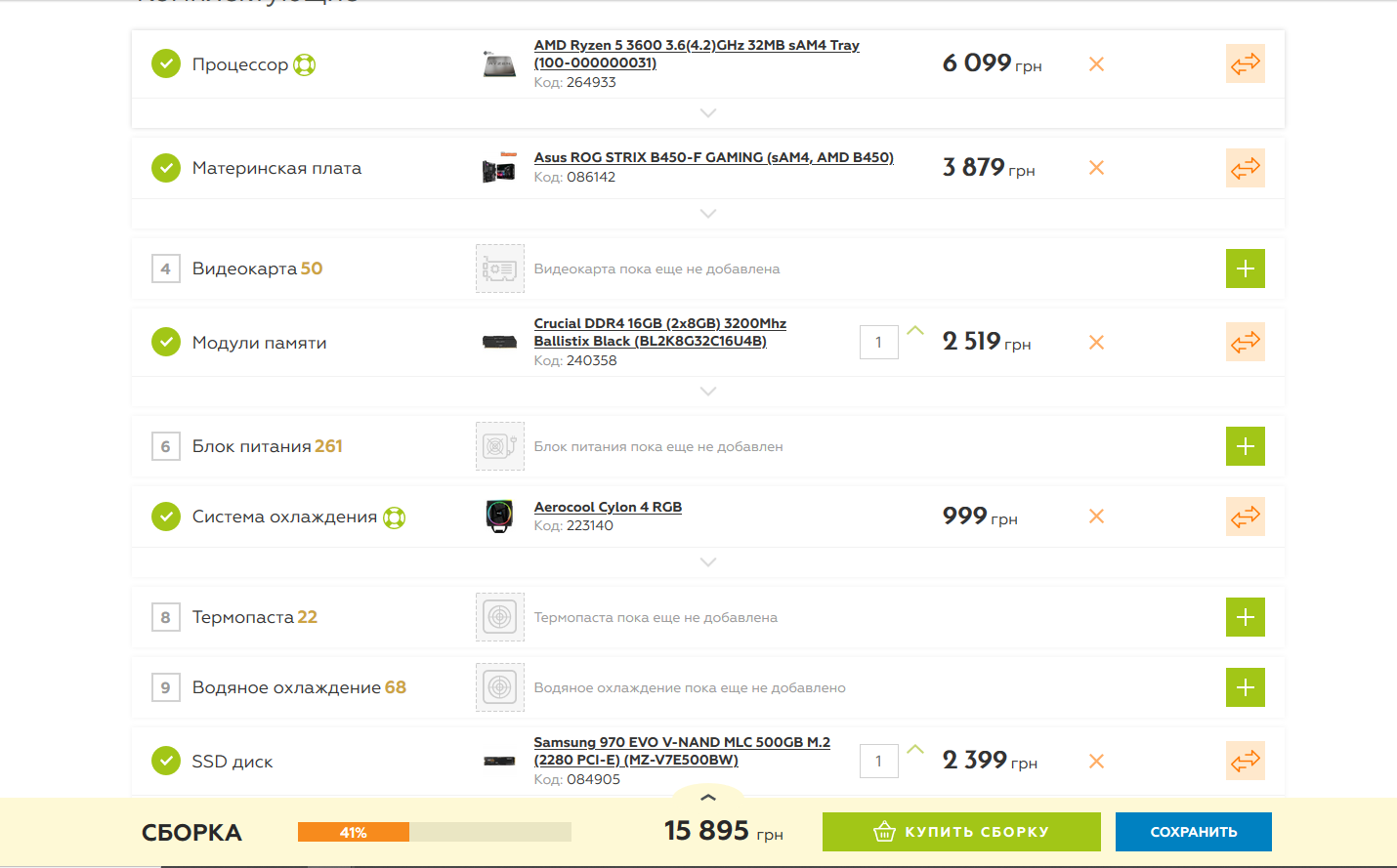1397x868 pixels.
Task: Replace the cooling system via swap icon
Action: click(1246, 517)
